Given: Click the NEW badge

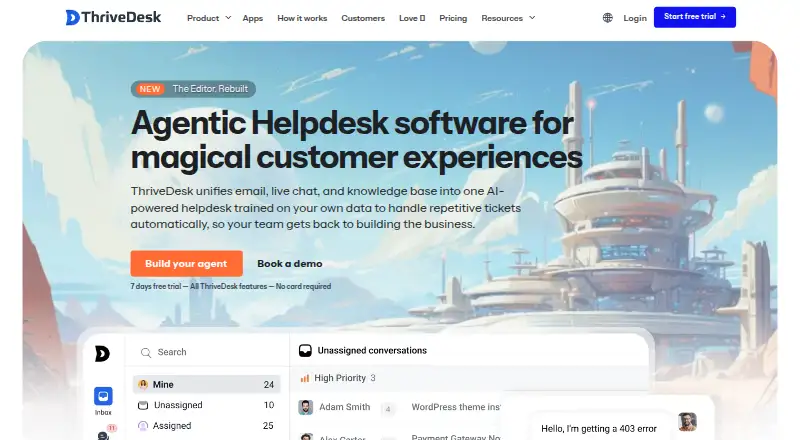Looking at the screenshot, I should tap(149, 89).
